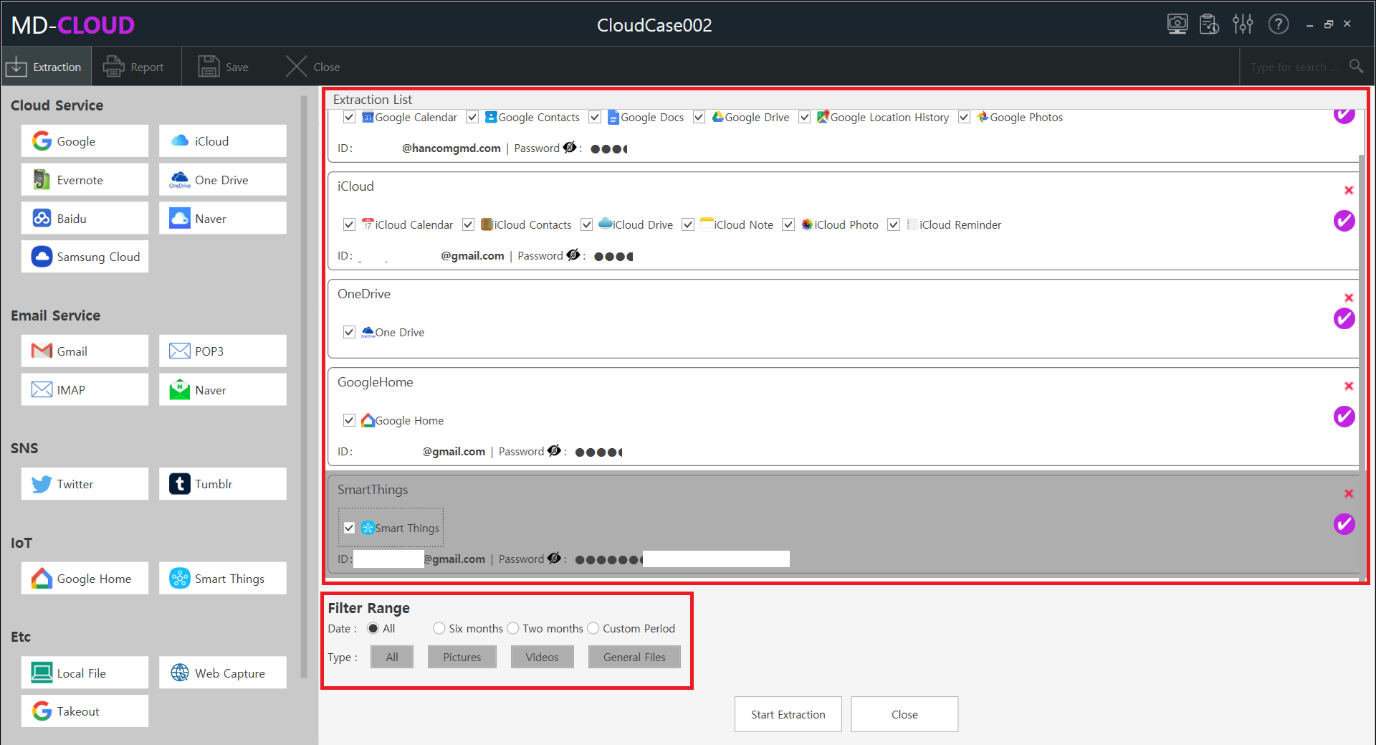Add Google cloud service
The height and width of the screenshot is (745, 1376).
tap(85, 141)
